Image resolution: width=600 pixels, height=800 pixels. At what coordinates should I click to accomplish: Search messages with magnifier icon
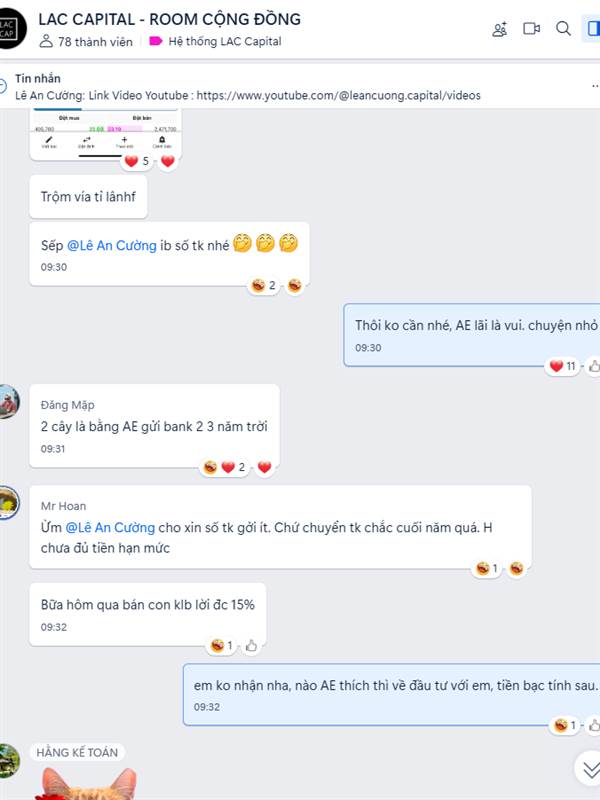(563, 29)
